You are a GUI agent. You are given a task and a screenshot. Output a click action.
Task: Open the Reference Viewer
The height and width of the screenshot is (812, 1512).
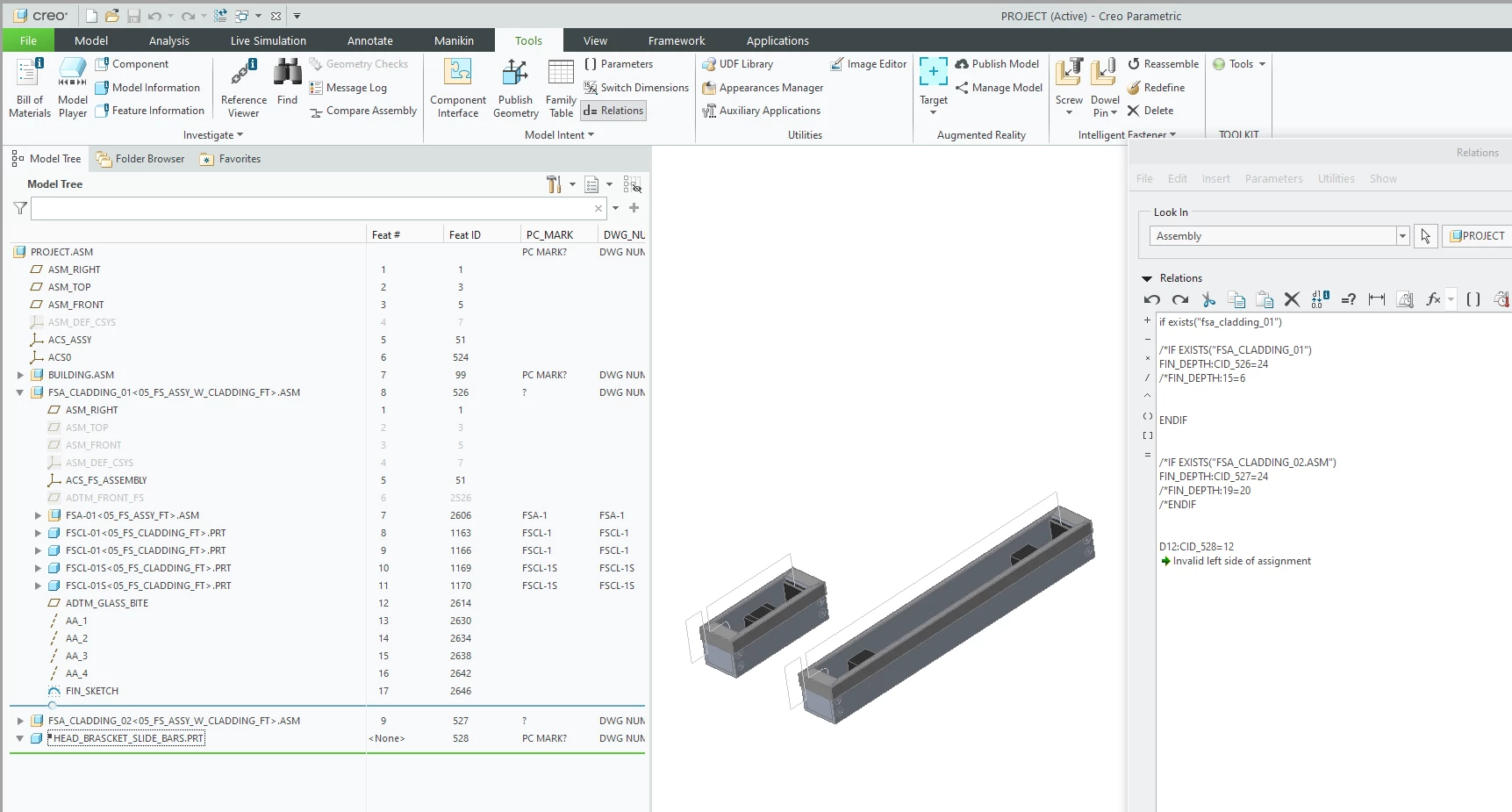(x=243, y=88)
